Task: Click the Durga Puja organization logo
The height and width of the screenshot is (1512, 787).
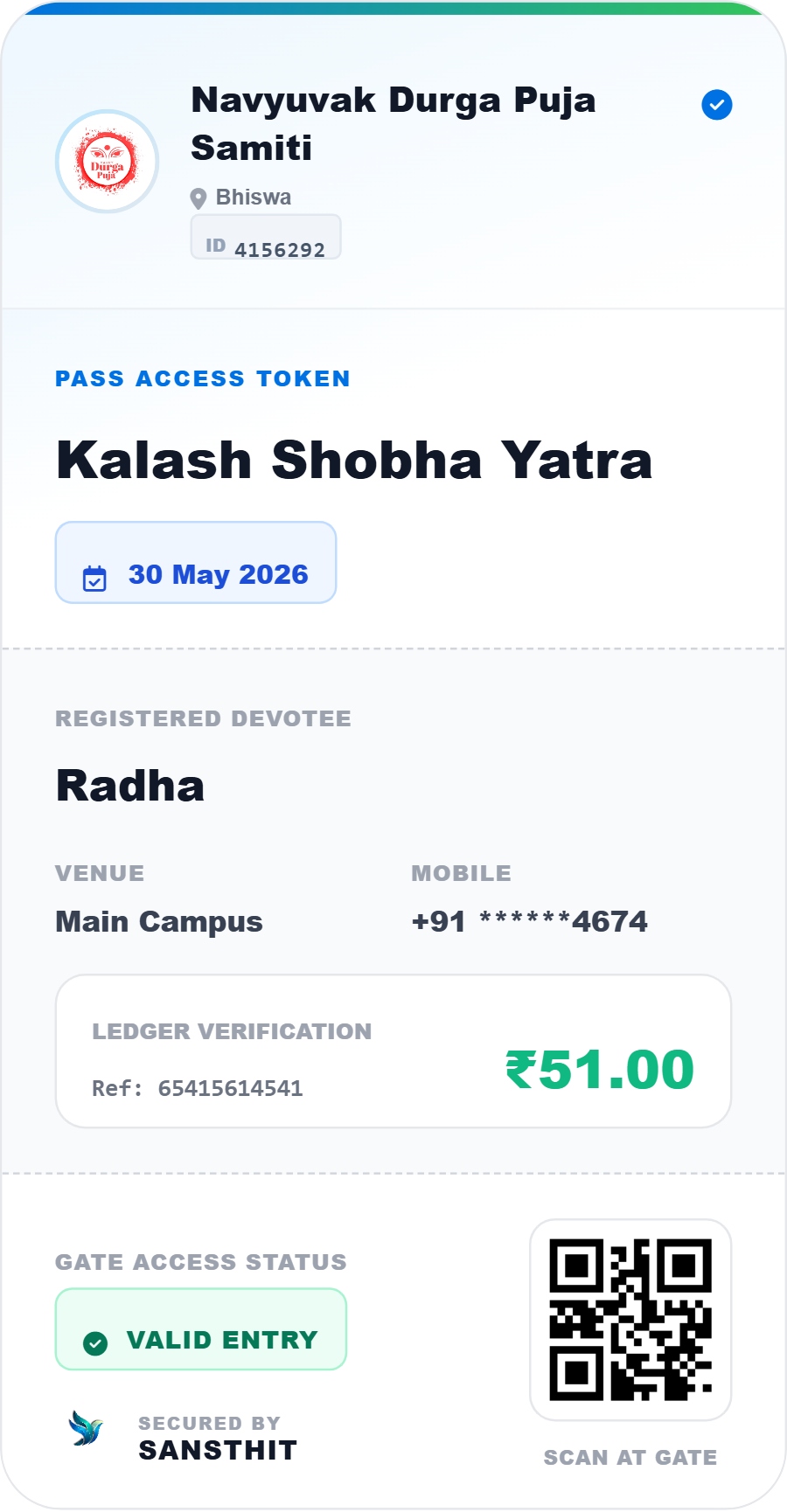Action: 107,162
